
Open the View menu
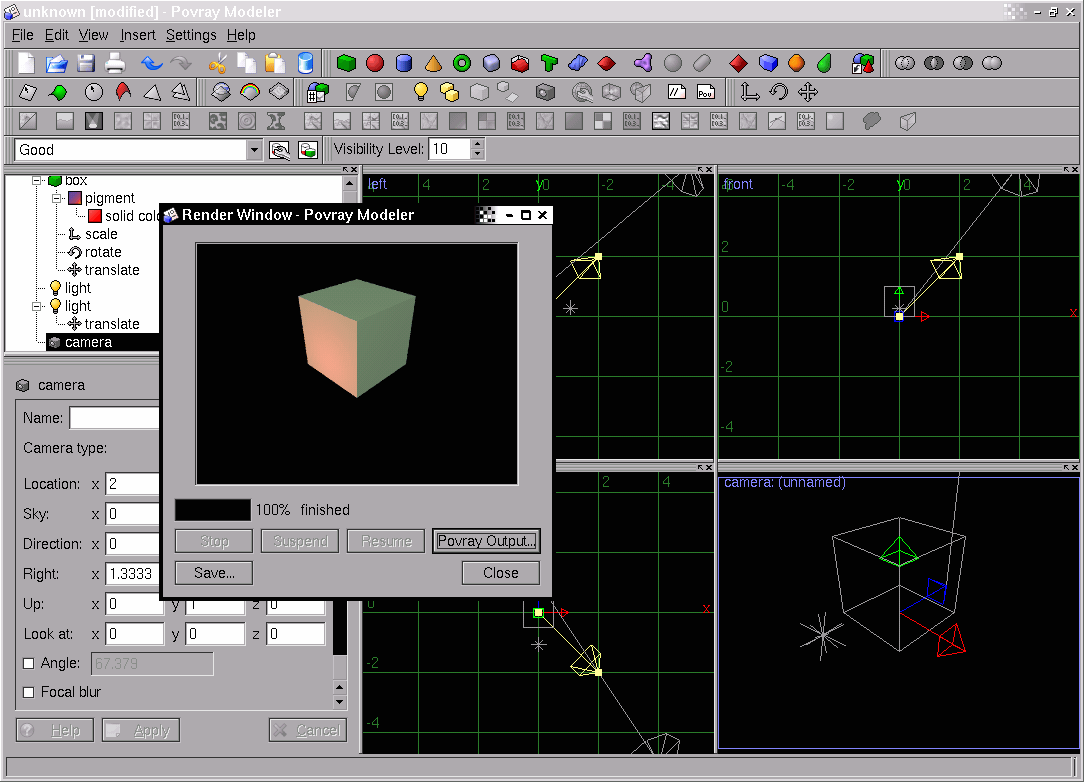[x=93, y=35]
